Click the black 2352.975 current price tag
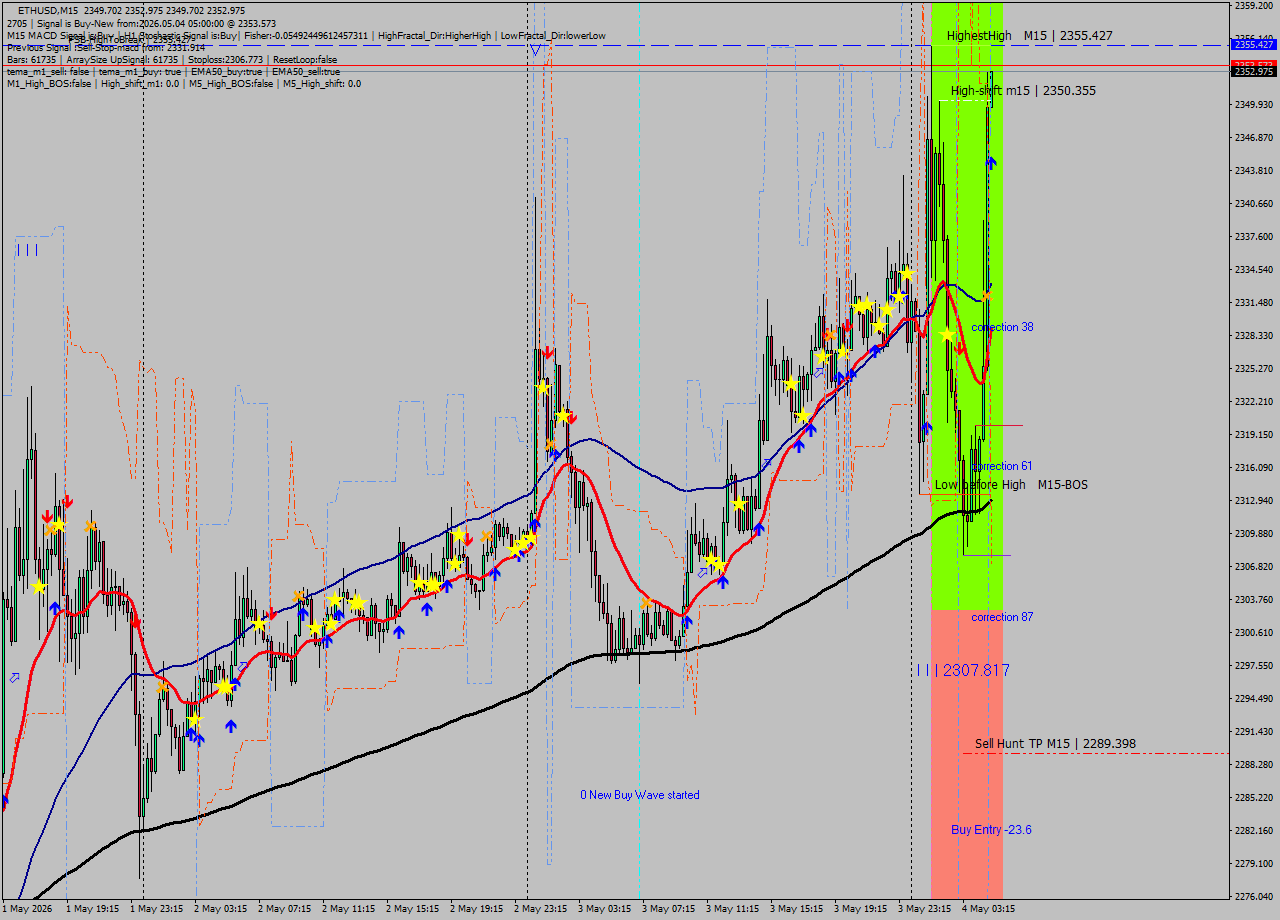 pyautogui.click(x=1253, y=72)
